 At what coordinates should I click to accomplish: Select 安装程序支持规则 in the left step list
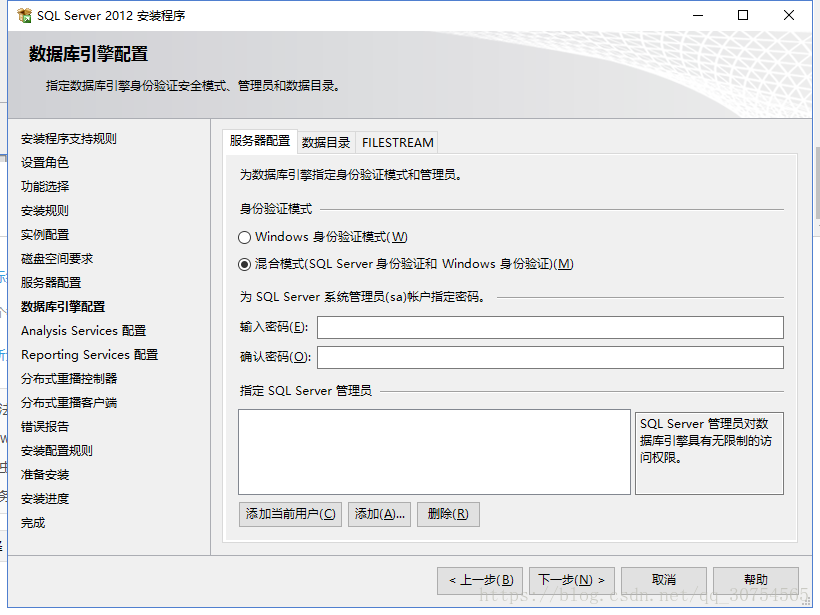(x=69, y=139)
